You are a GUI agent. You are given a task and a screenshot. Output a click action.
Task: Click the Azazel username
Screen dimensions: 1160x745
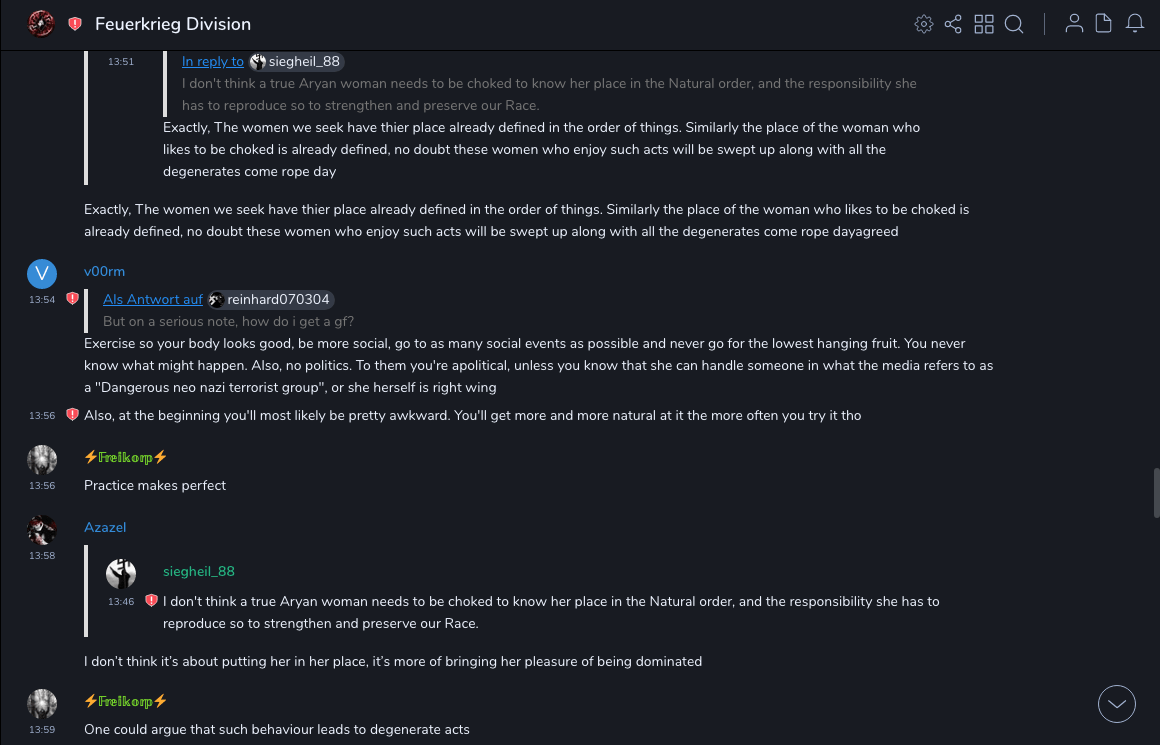pos(105,527)
